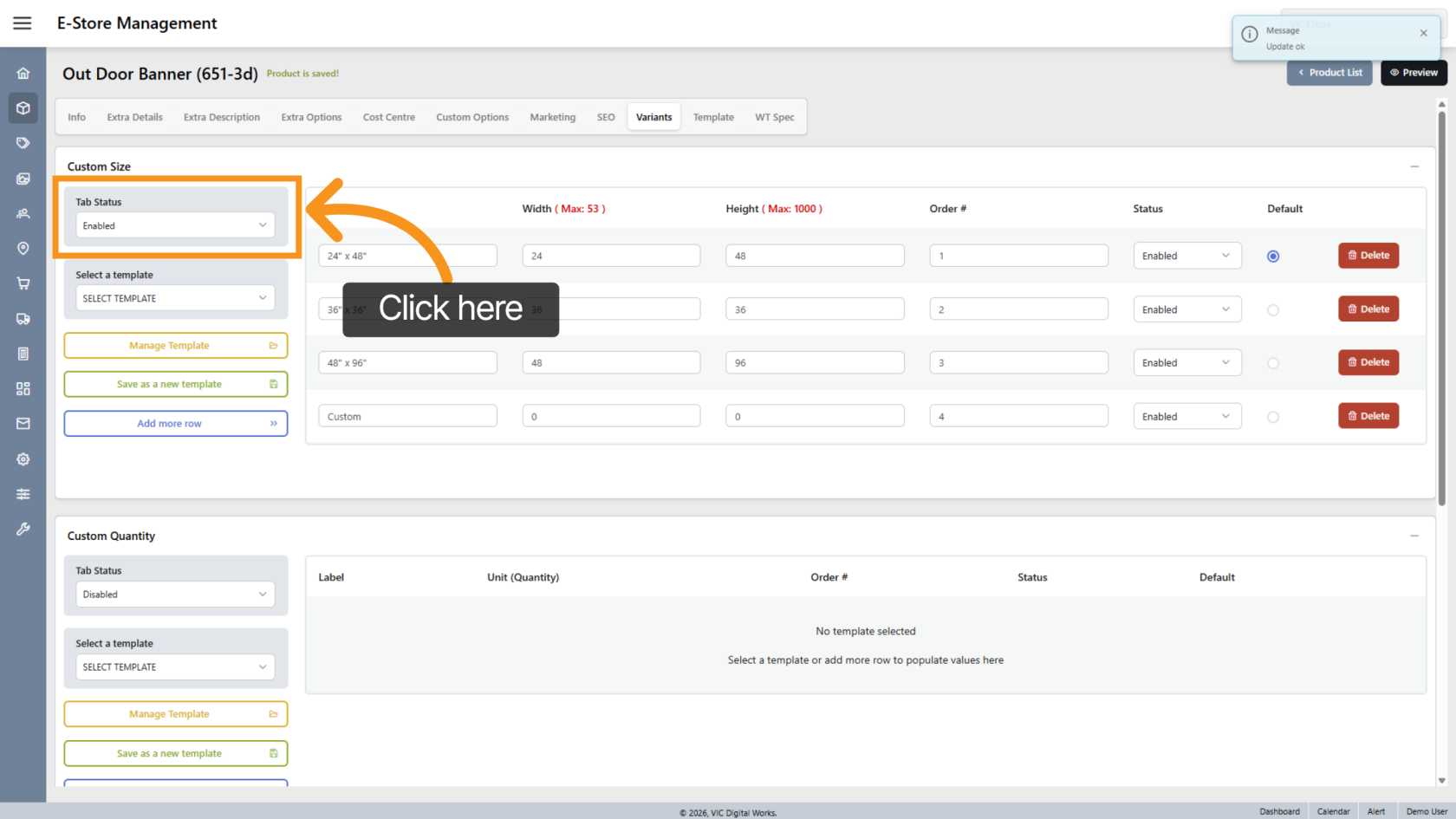Delete the 48" x 96" size row
The image size is (1456, 819).
tap(1368, 362)
